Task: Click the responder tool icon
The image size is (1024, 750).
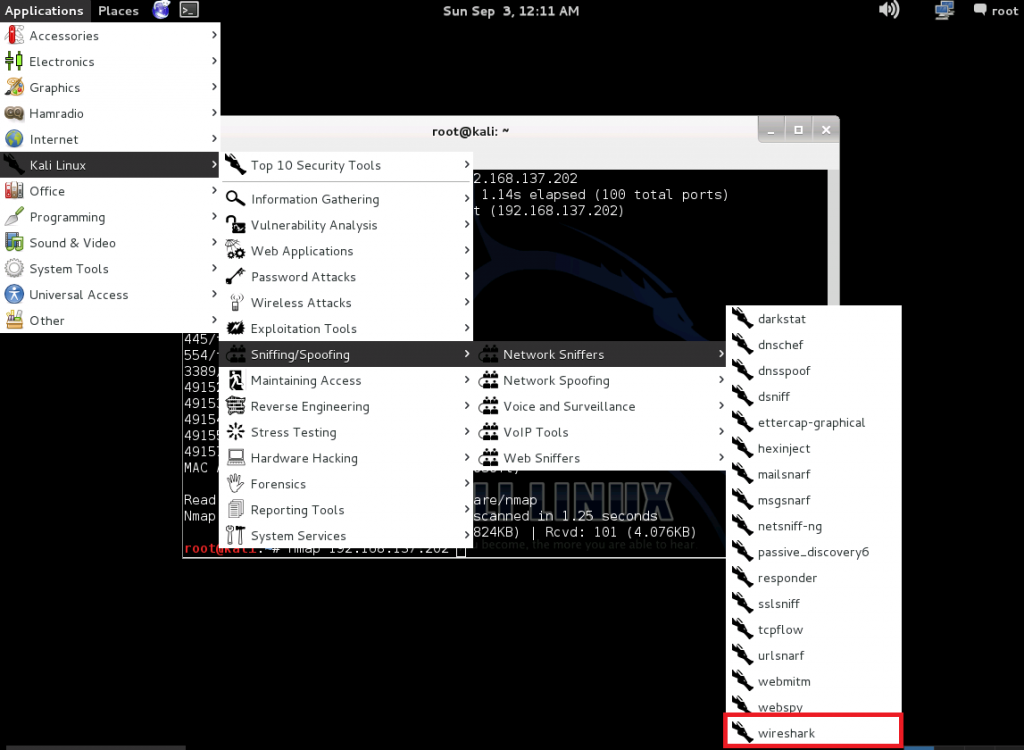Action: pos(743,578)
